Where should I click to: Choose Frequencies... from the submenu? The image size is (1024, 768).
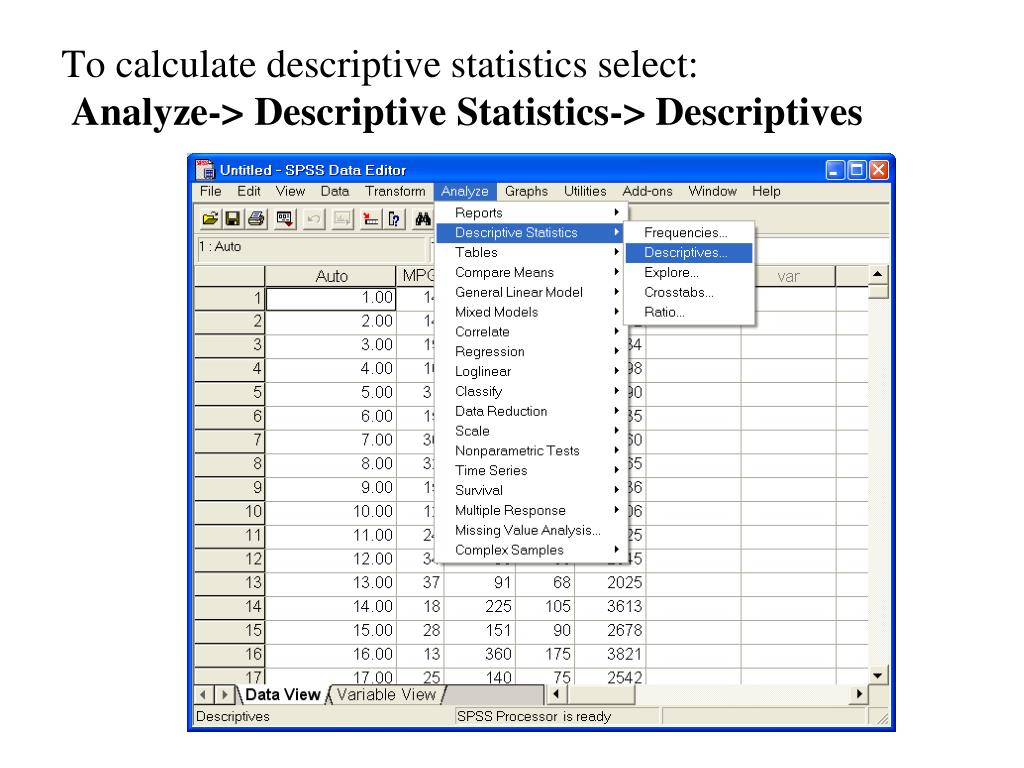[689, 232]
